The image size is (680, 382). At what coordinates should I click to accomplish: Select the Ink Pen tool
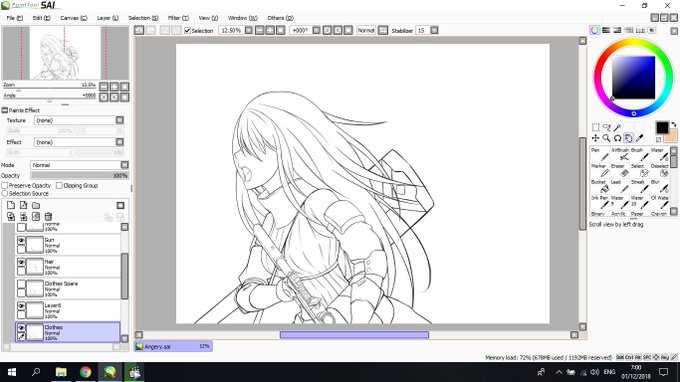point(600,202)
